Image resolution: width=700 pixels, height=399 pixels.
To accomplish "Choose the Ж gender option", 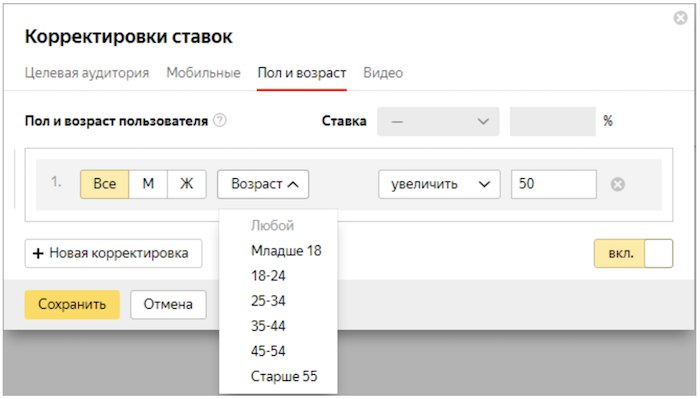I will (187, 184).
